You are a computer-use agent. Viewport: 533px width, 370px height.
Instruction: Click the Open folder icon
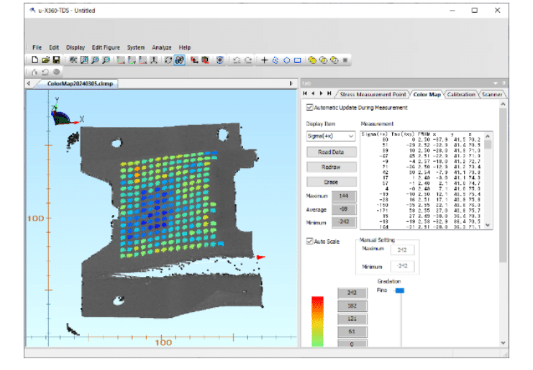click(x=46, y=60)
